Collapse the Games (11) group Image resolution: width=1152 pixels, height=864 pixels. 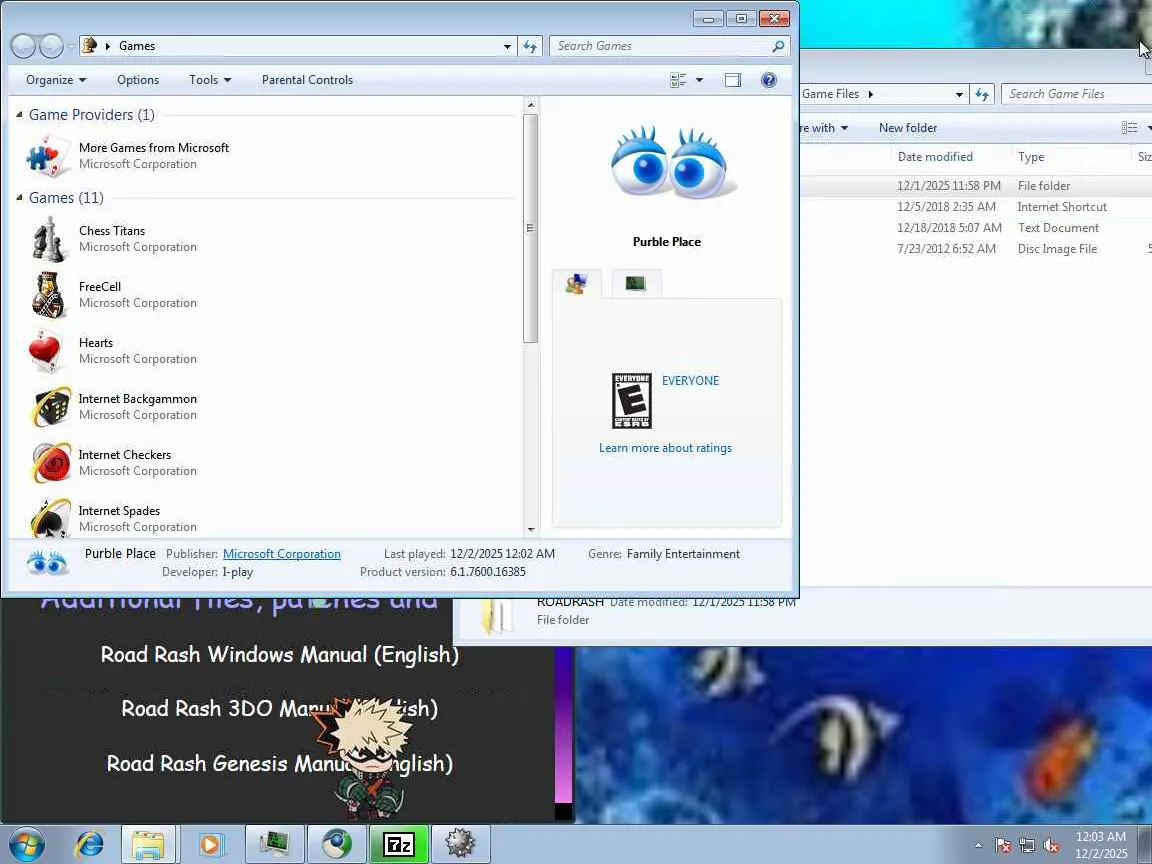pyautogui.click(x=20, y=198)
